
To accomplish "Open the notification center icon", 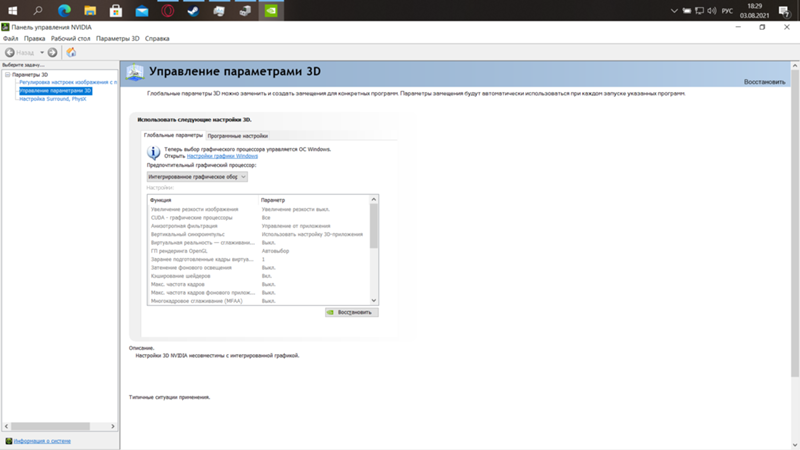I will coord(784,11).
